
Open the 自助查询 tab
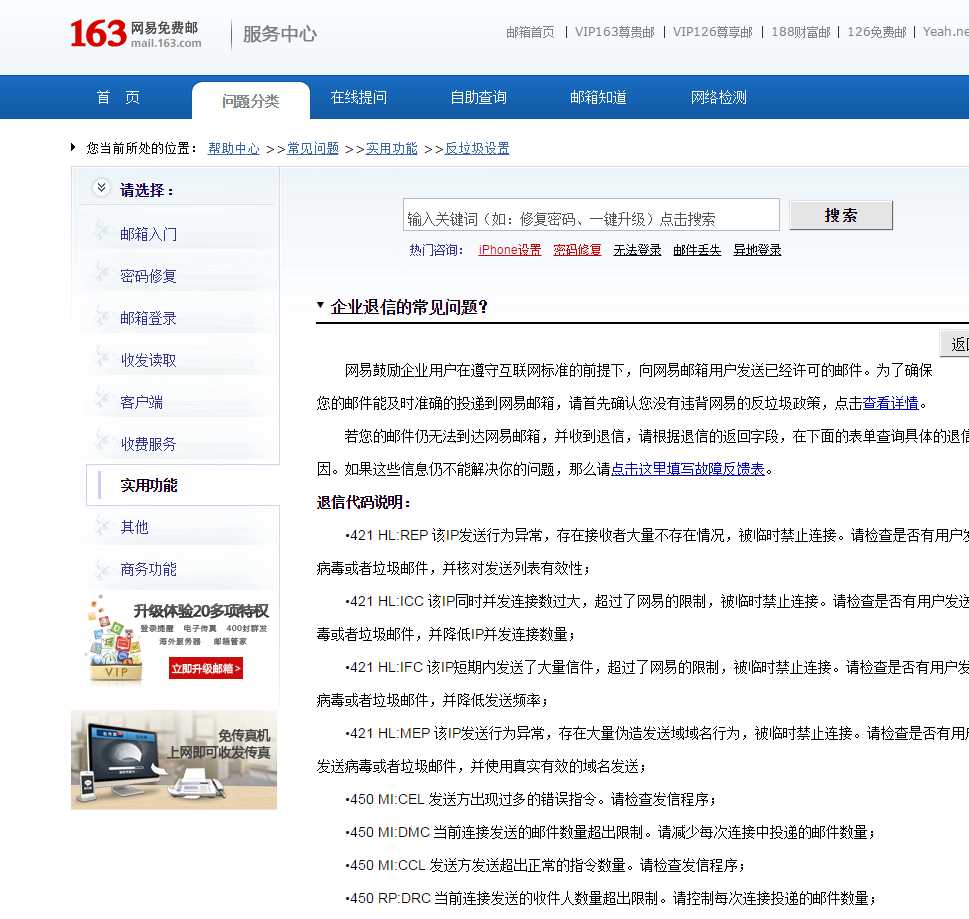click(478, 98)
